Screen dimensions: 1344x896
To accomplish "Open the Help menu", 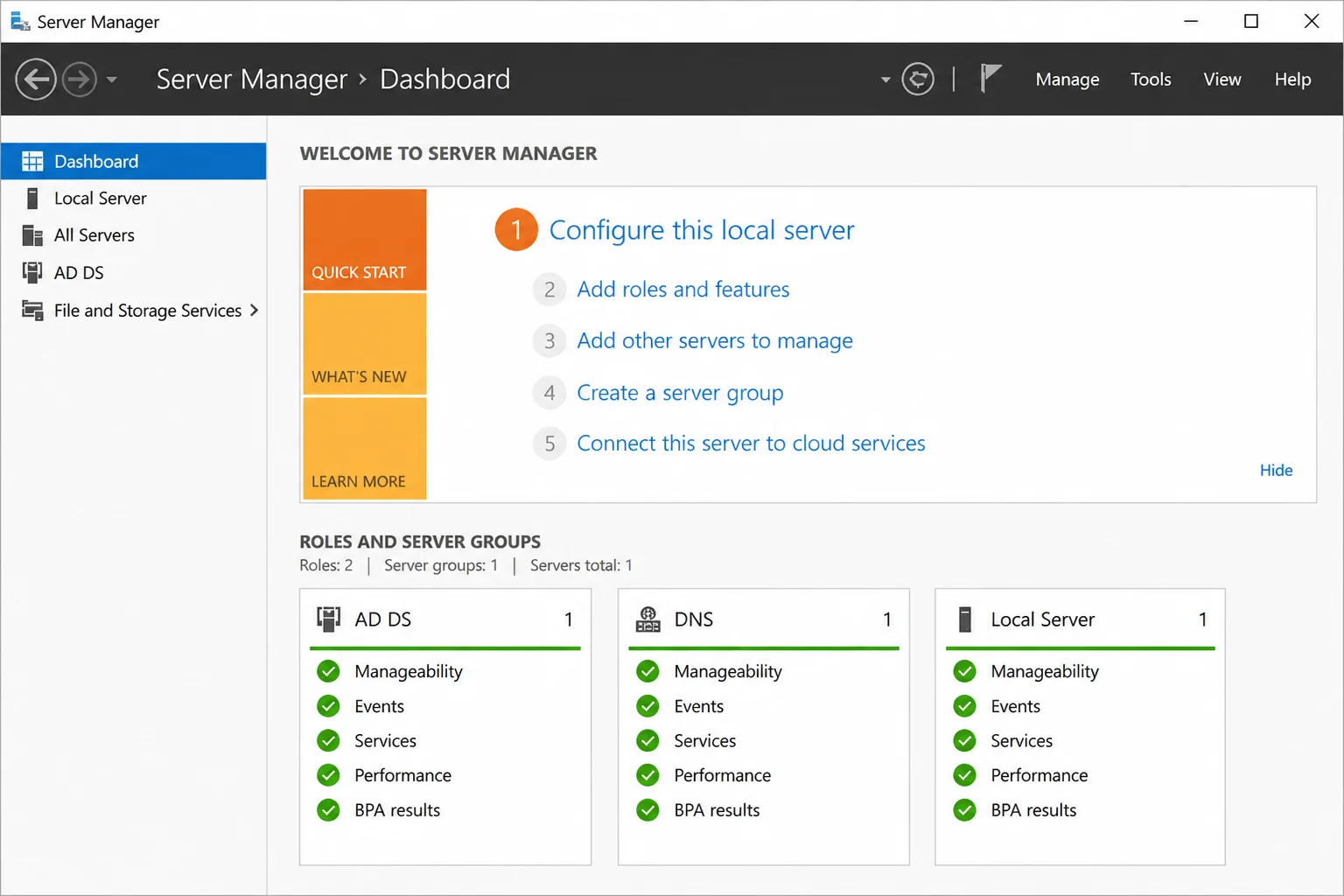I will (x=1292, y=80).
